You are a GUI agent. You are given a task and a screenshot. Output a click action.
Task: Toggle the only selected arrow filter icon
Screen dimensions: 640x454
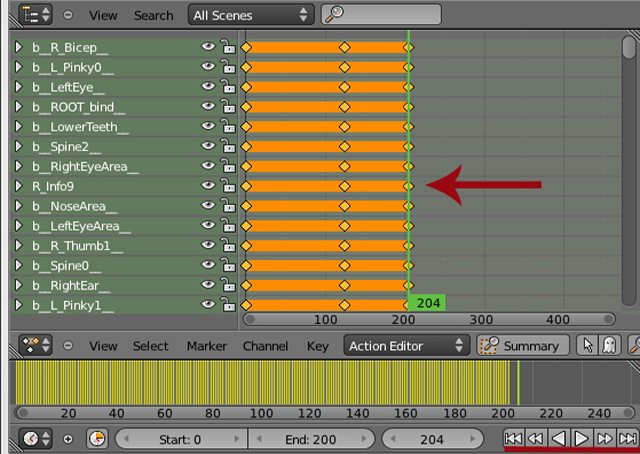click(588, 346)
